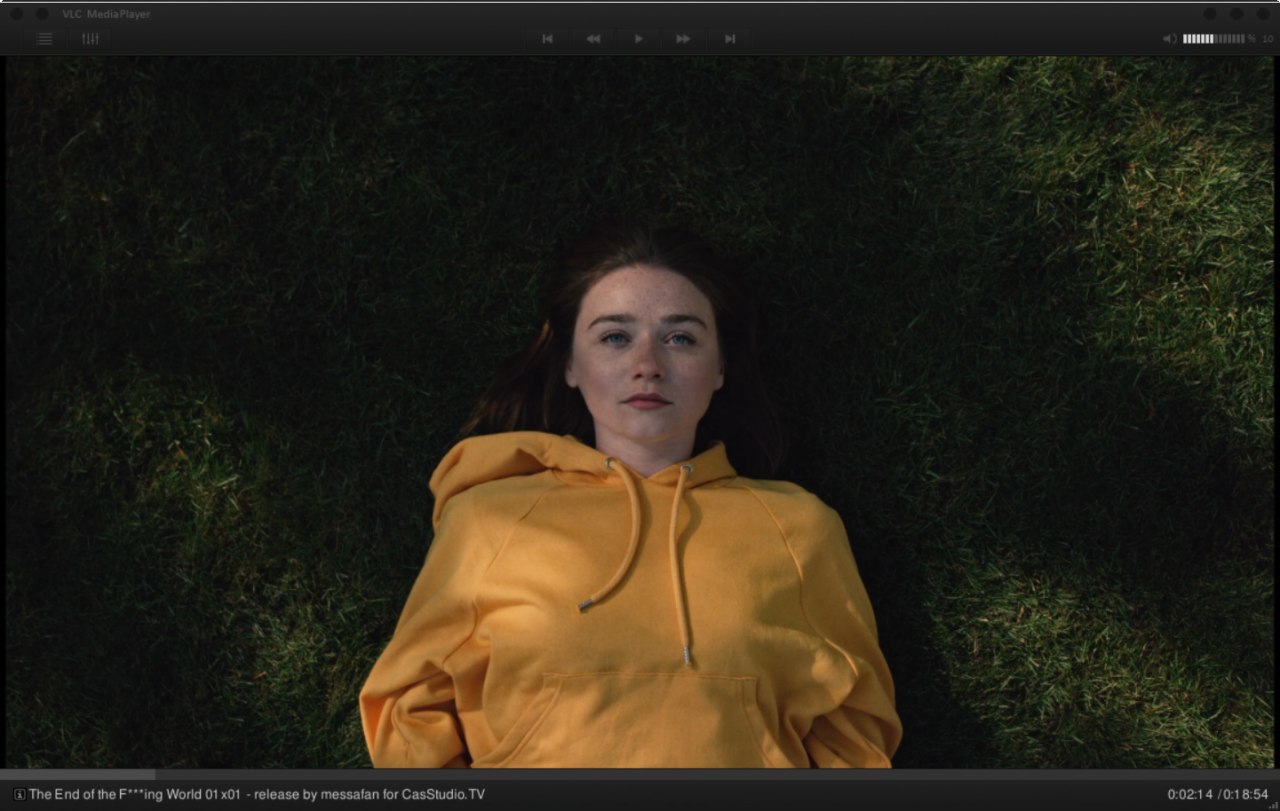Screen dimensions: 1280x811
Task: Click the 0:02:14 / 0:18:54 time display
Action: 1217,794
